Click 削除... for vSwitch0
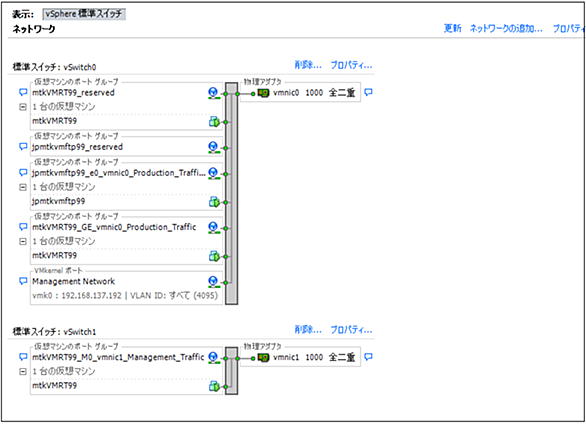The width and height of the screenshot is (586, 424). 308,65
